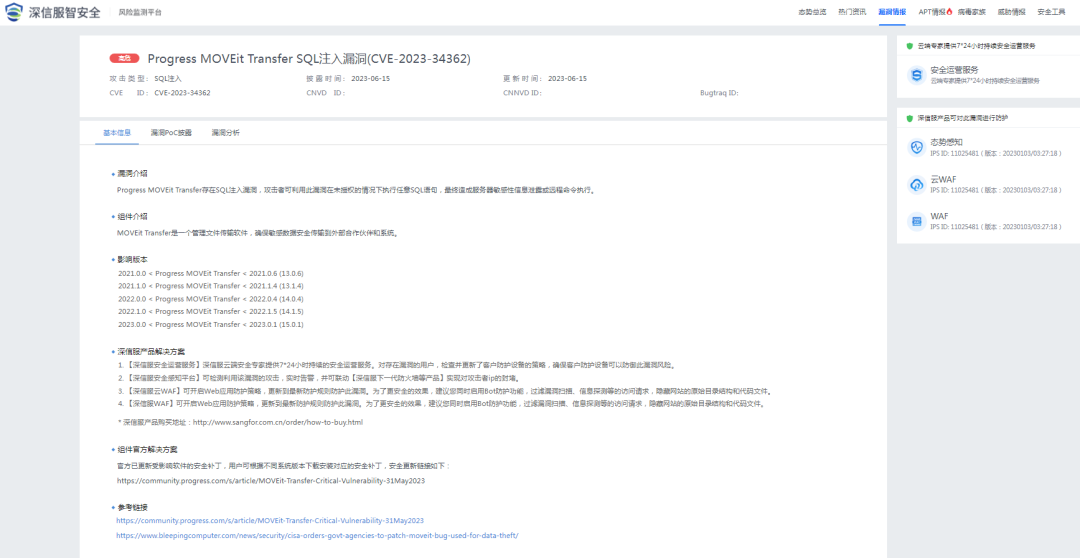
Task: Click the 云WAF product title
Action: pos(943,180)
